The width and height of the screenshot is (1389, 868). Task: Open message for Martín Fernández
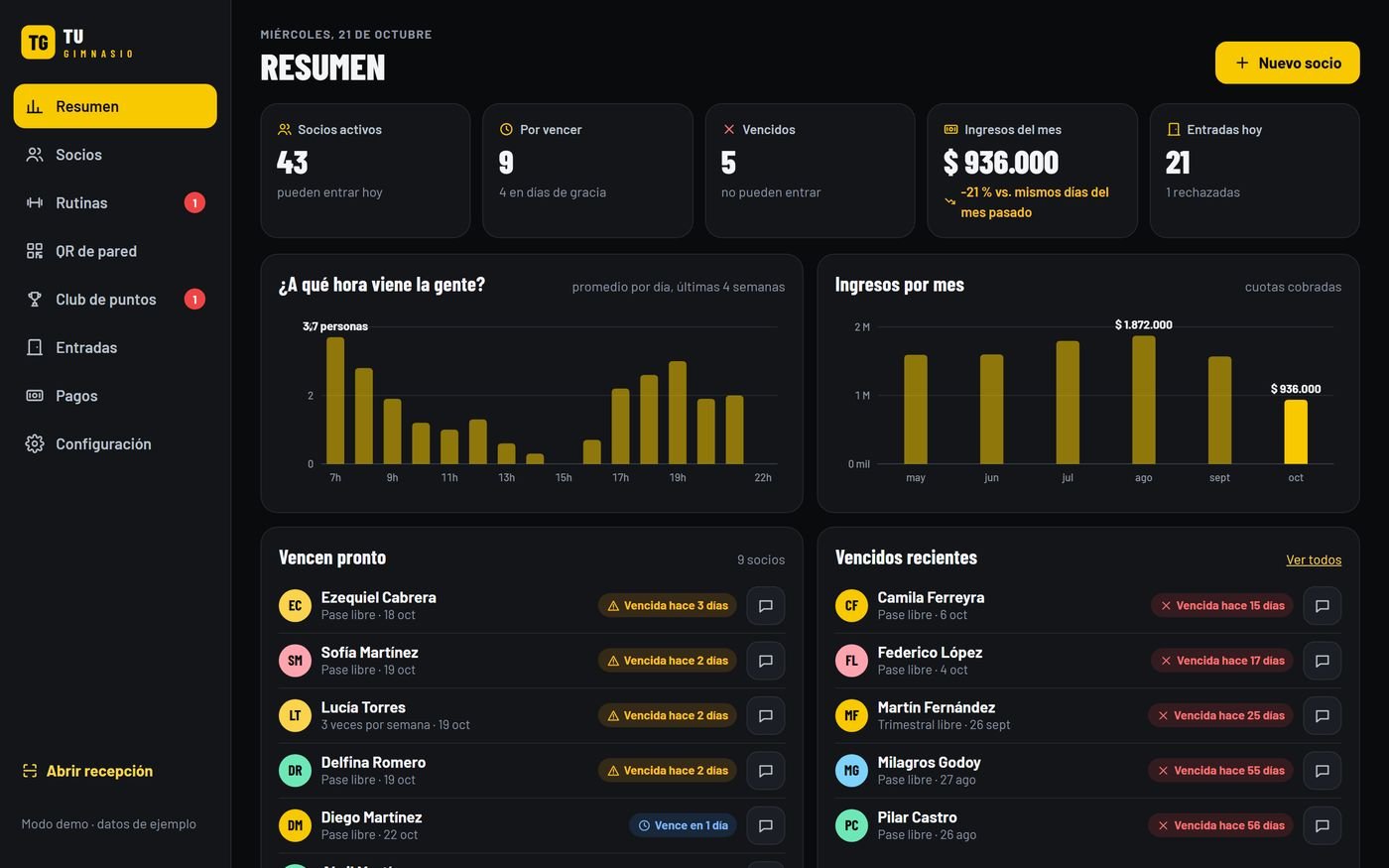click(1323, 715)
